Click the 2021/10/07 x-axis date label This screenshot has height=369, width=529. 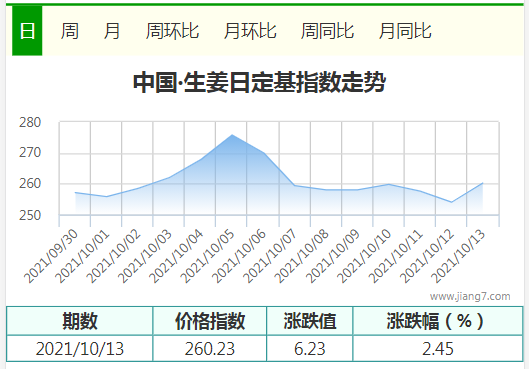pyautogui.click(x=270, y=256)
